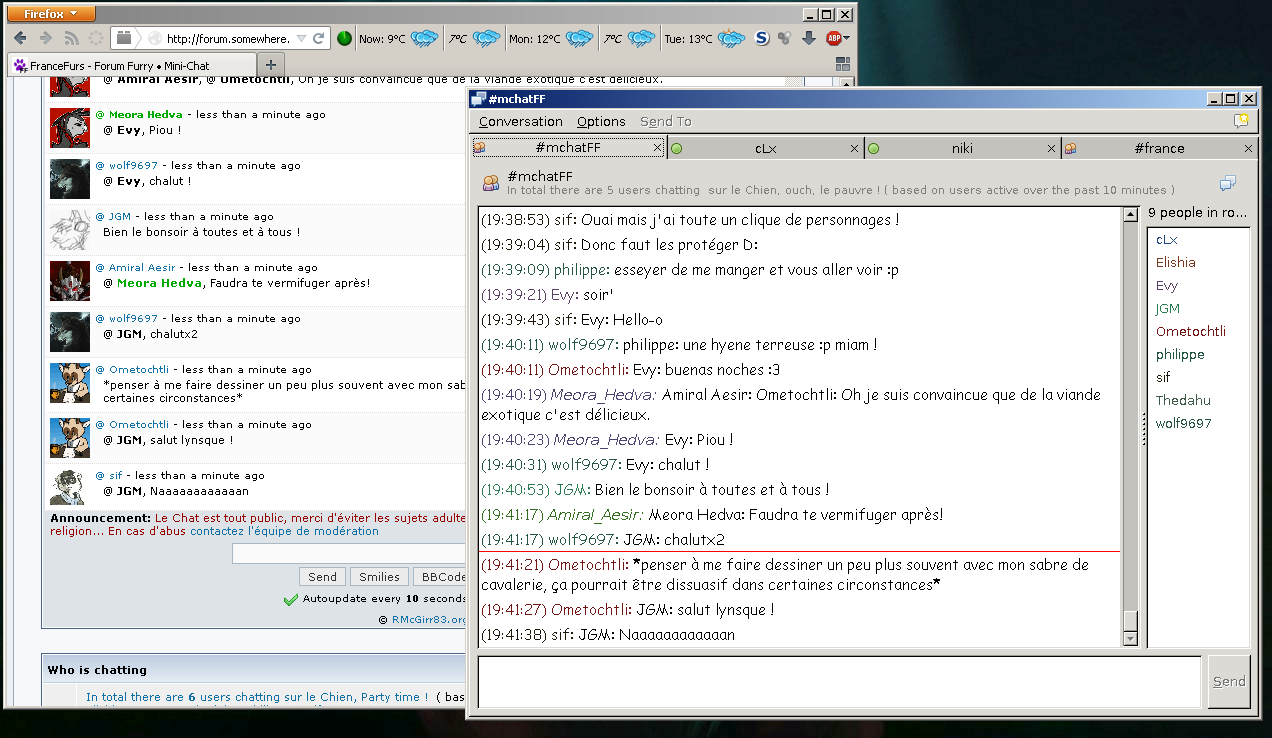Switch to the #france chat tab
1272x738 pixels.
1159,148
